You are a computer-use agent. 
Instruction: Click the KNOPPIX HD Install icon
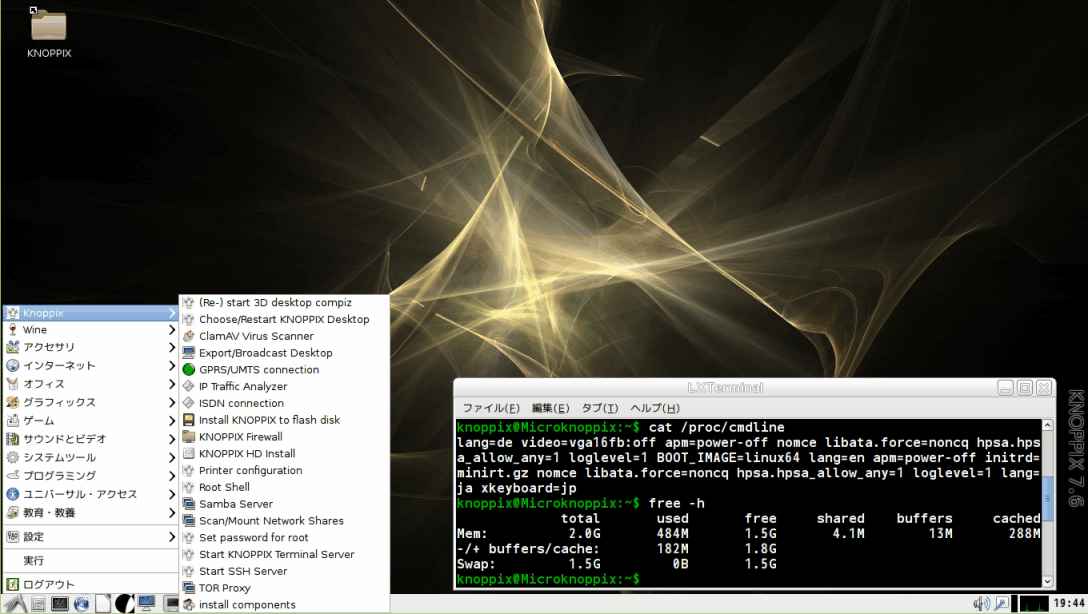click(x=188, y=453)
